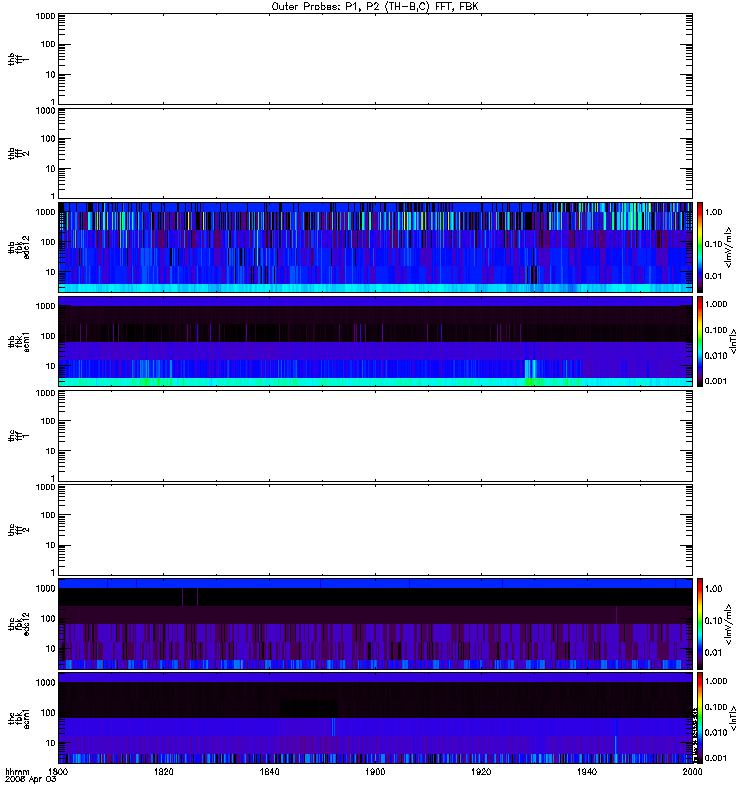
Task: Click "0.01" on the thc edc12 color bar scale
Action: click(x=713, y=653)
